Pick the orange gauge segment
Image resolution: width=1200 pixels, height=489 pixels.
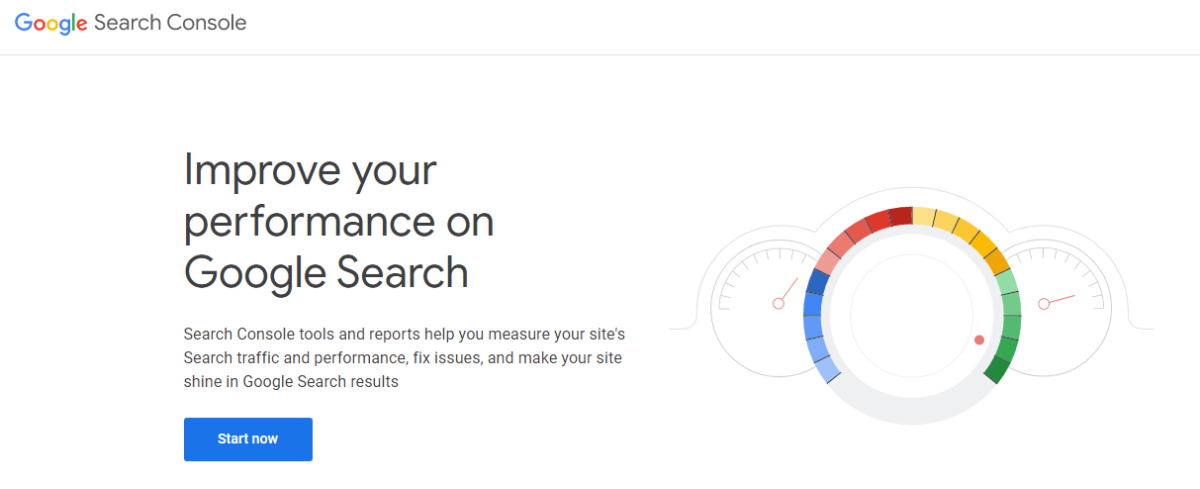coord(996,261)
